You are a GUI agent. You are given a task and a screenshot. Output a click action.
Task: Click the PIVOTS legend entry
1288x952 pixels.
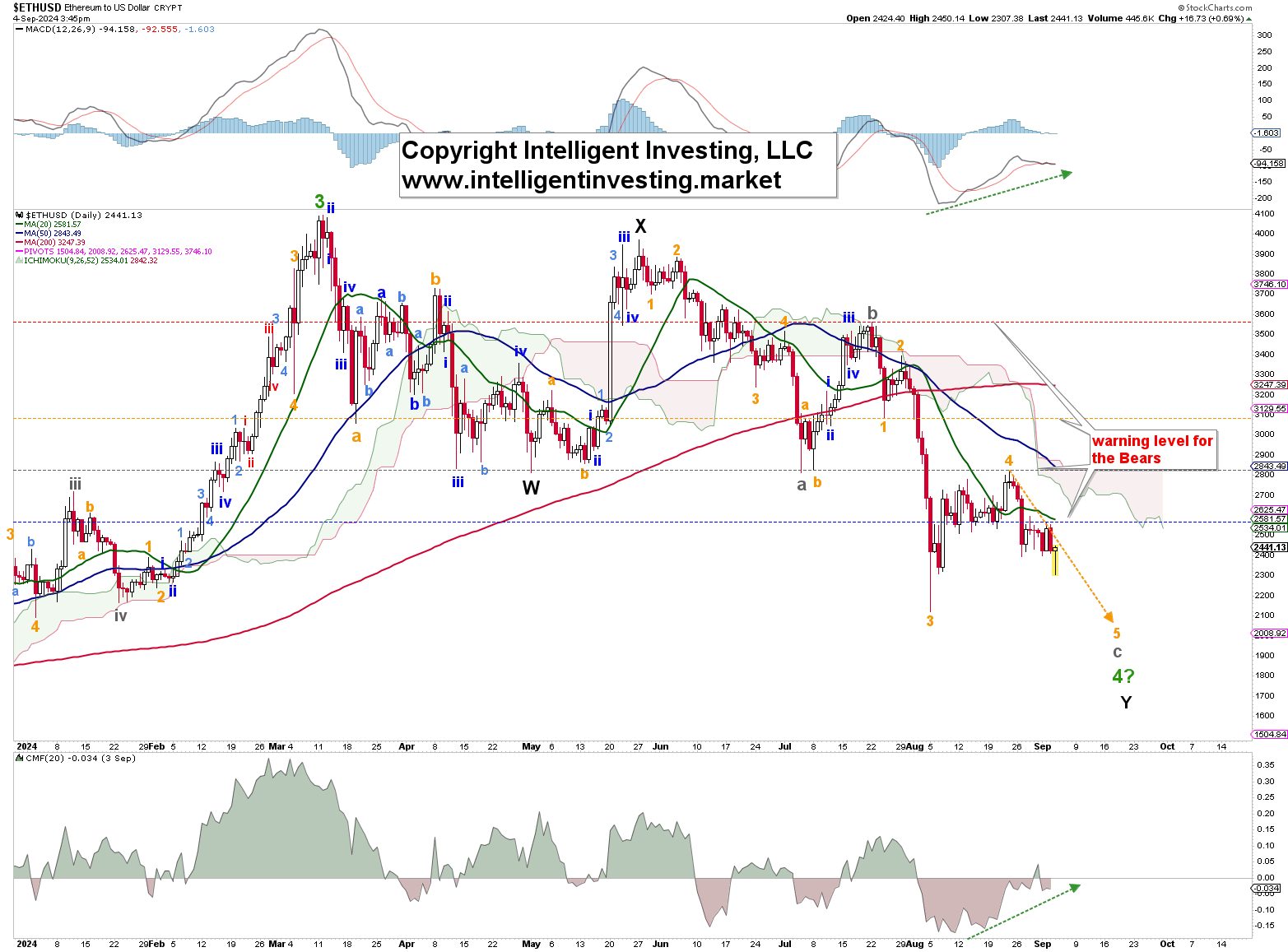(x=118, y=252)
